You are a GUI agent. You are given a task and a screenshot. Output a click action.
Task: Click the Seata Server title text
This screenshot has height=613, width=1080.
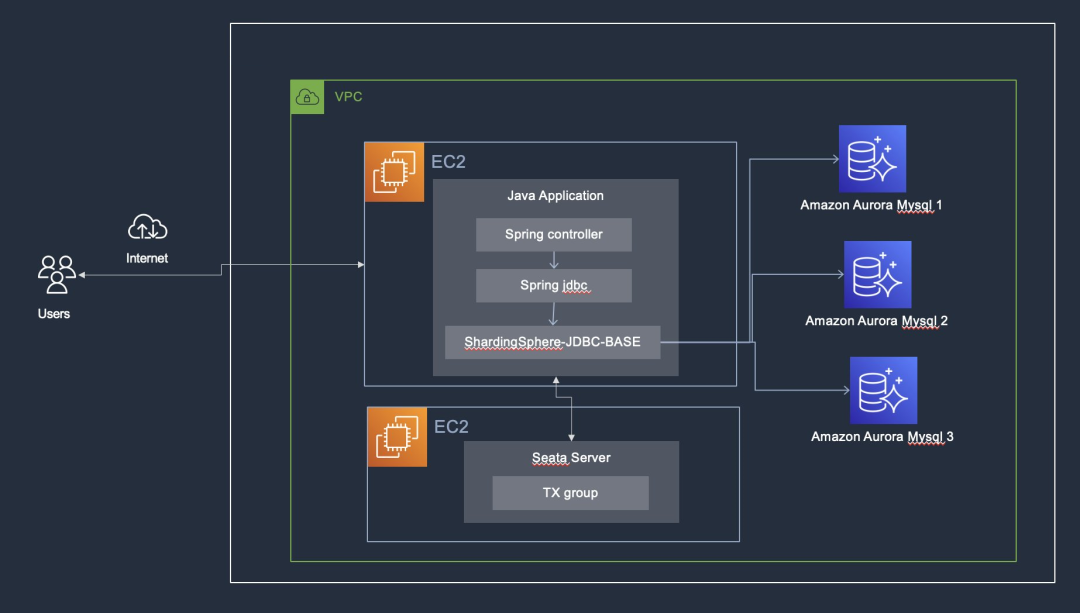571,457
